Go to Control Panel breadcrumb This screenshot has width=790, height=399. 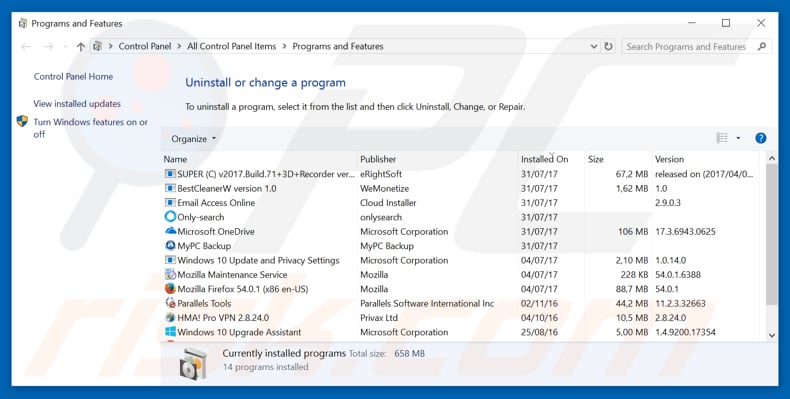click(145, 46)
